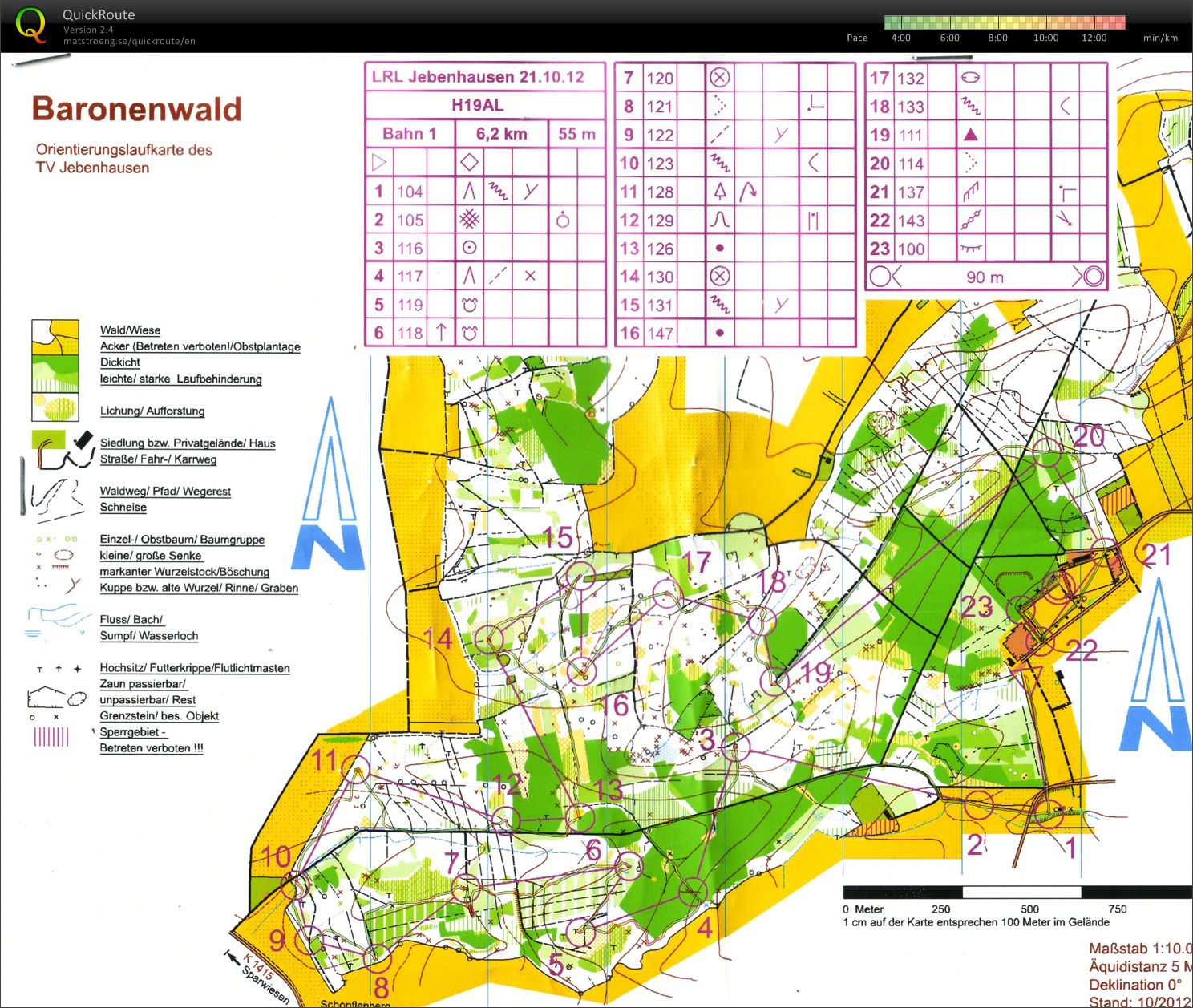Click the pace color gradient bar

(x=1004, y=22)
